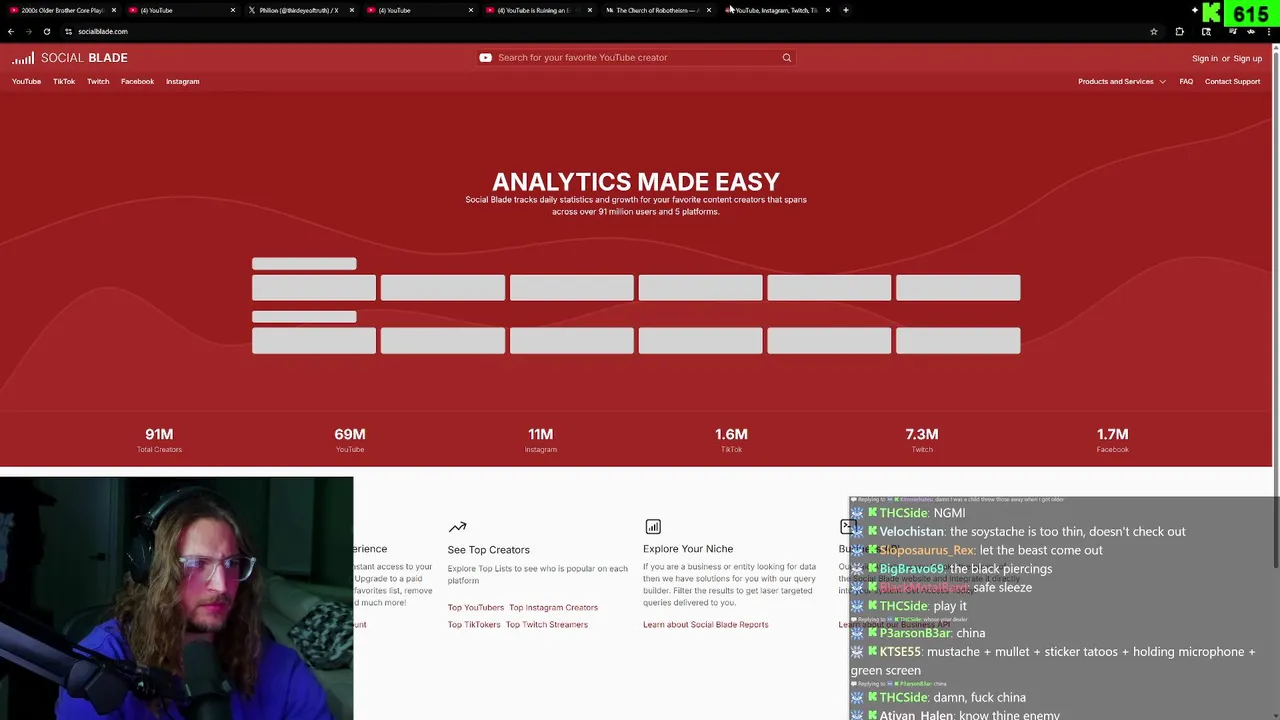
Task: Click the Sign up link
Action: click(1248, 59)
